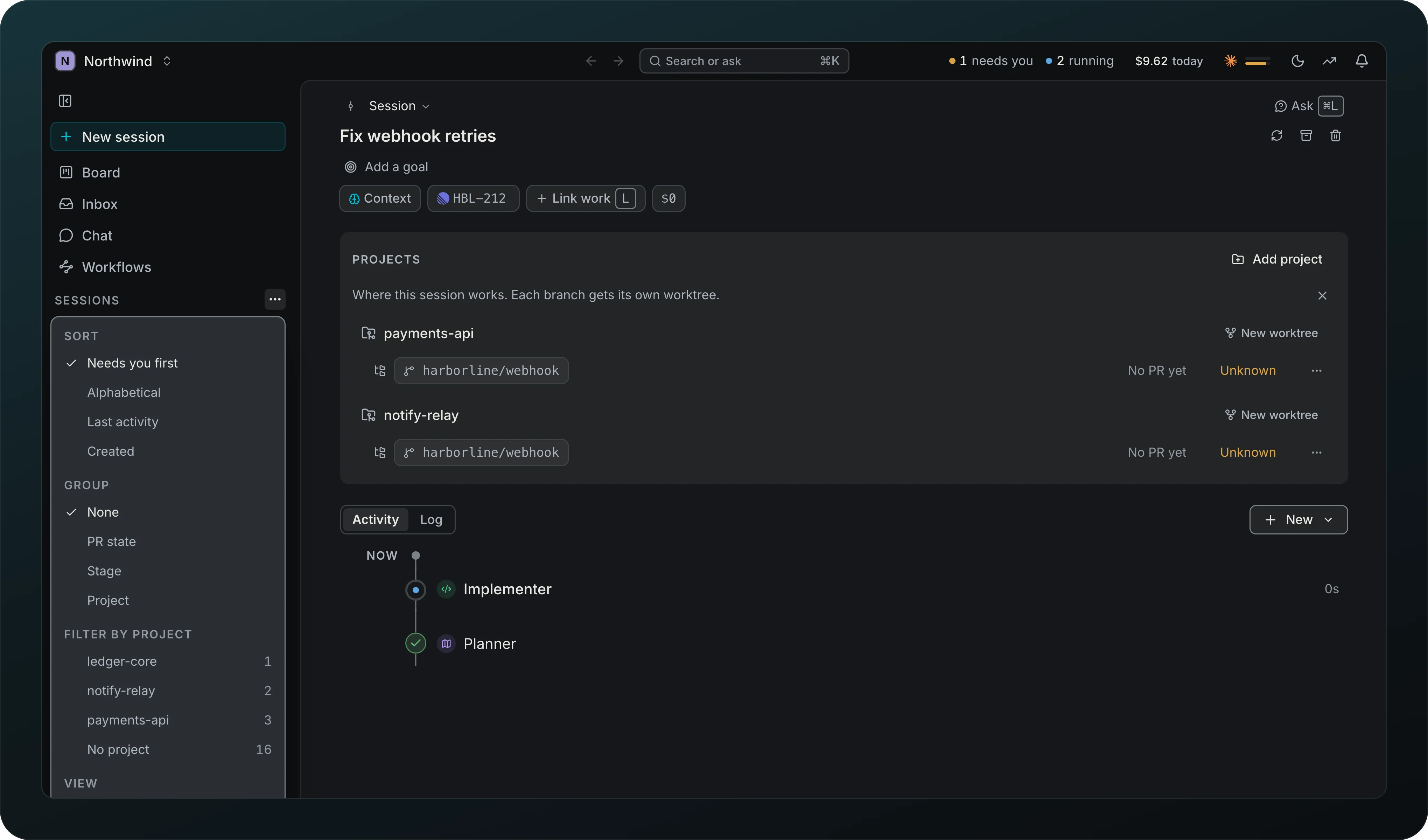
Task: Sort sessions by Created
Action: (168, 451)
